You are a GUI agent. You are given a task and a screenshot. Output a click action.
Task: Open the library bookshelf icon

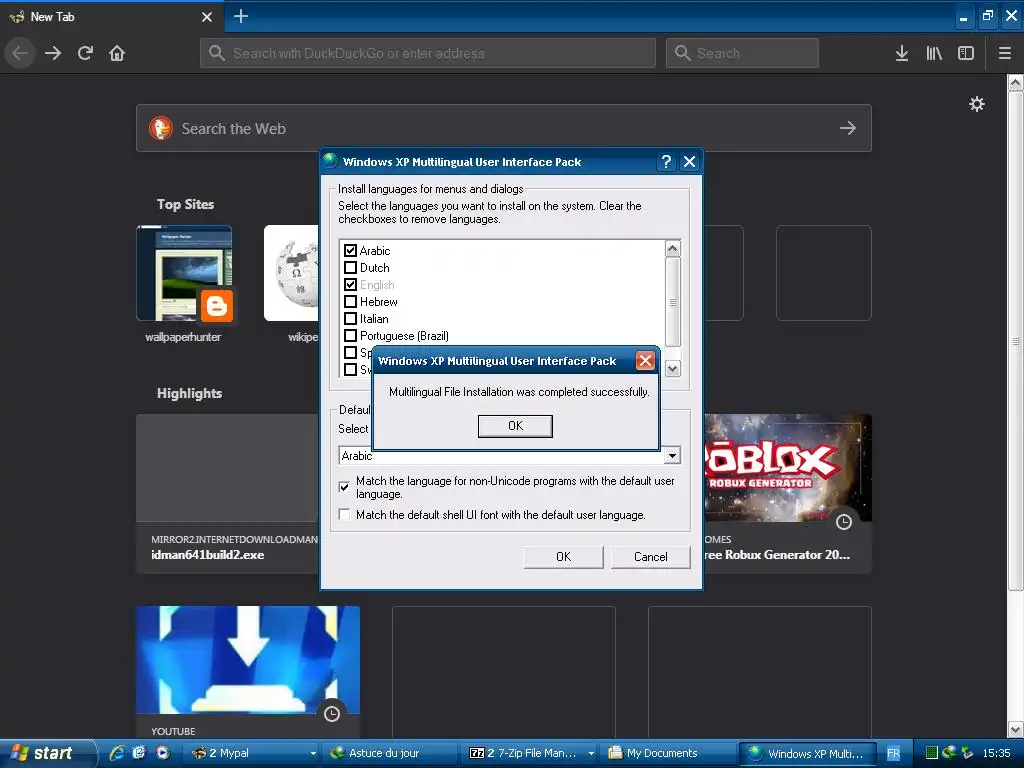pyautogui.click(x=934, y=53)
